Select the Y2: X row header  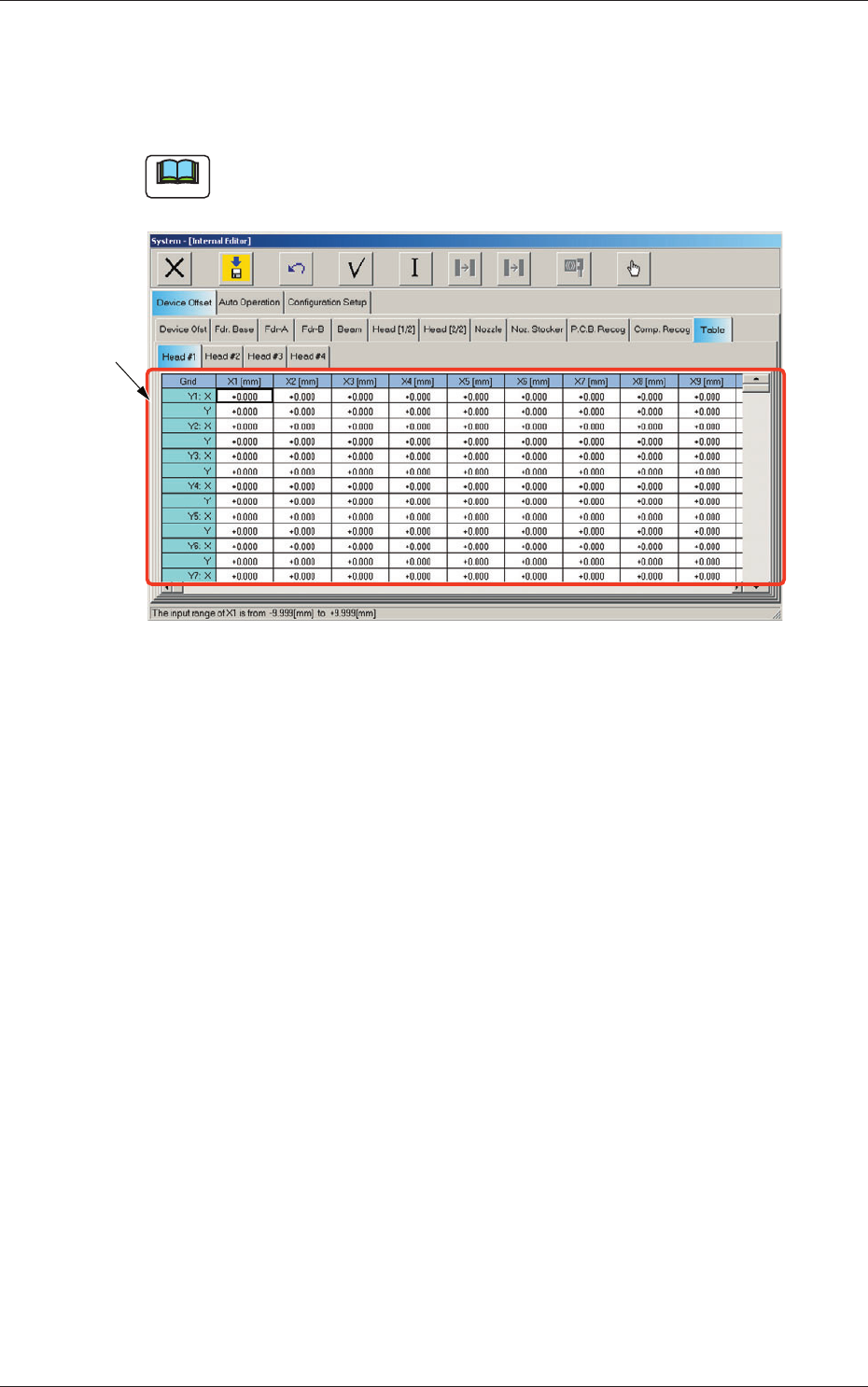click(189, 427)
